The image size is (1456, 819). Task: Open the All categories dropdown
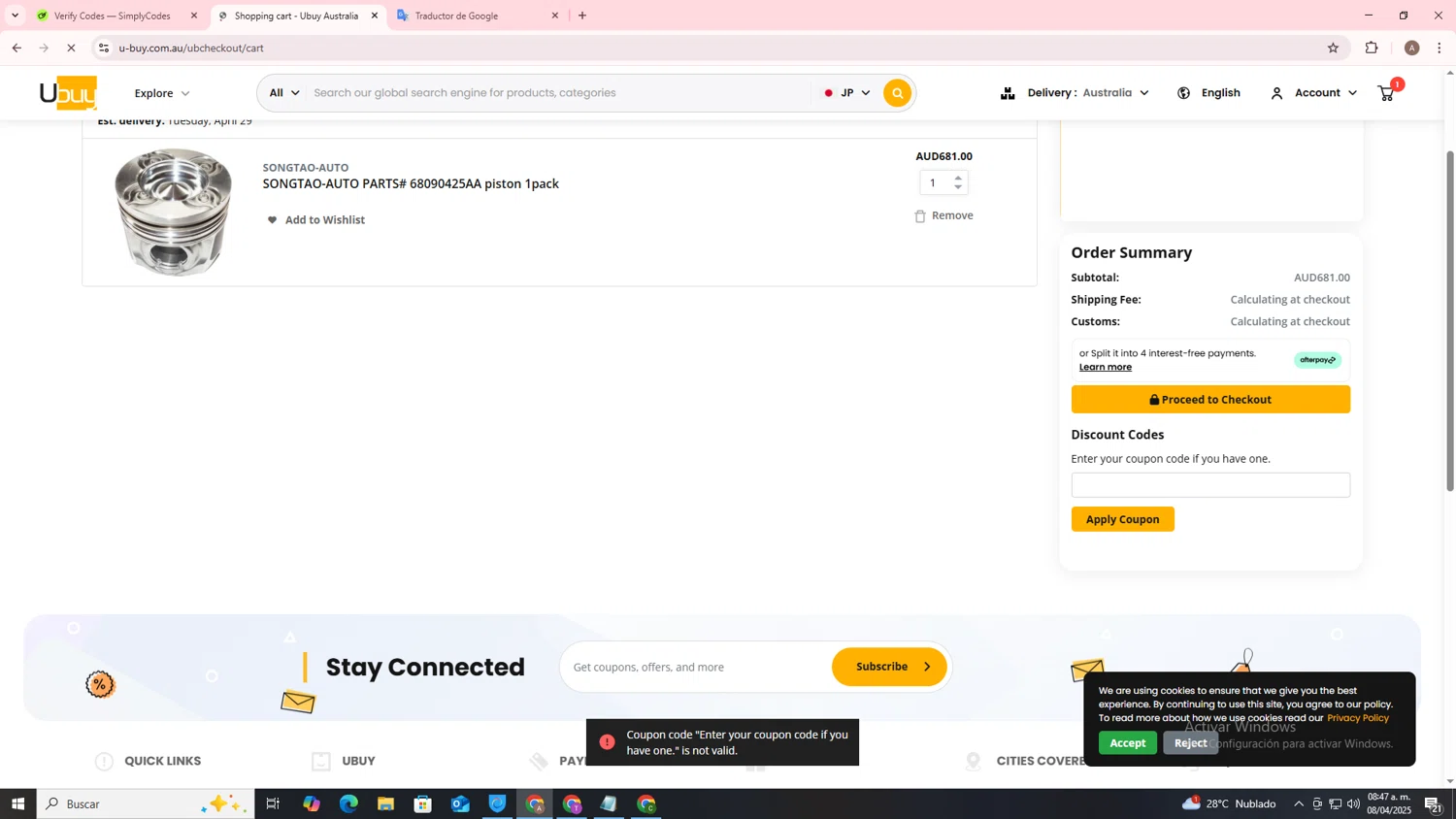click(284, 93)
